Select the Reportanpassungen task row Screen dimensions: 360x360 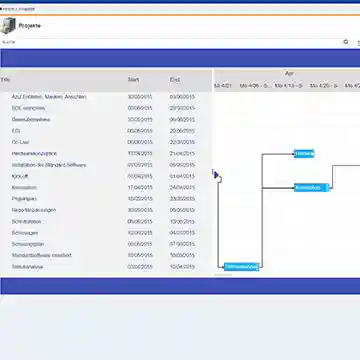[x=106, y=210]
